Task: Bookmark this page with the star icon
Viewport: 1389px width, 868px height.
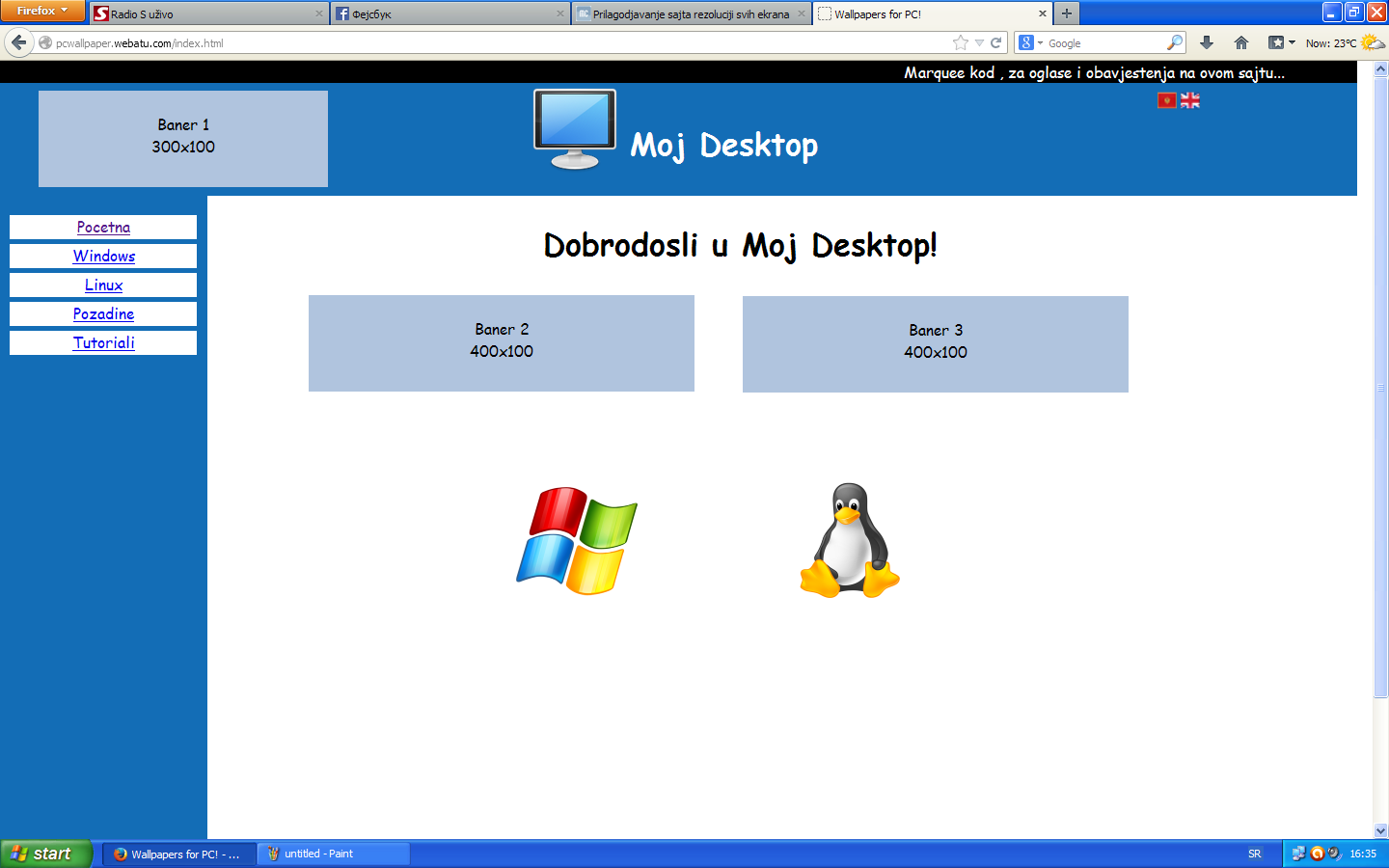Action: pos(960,42)
